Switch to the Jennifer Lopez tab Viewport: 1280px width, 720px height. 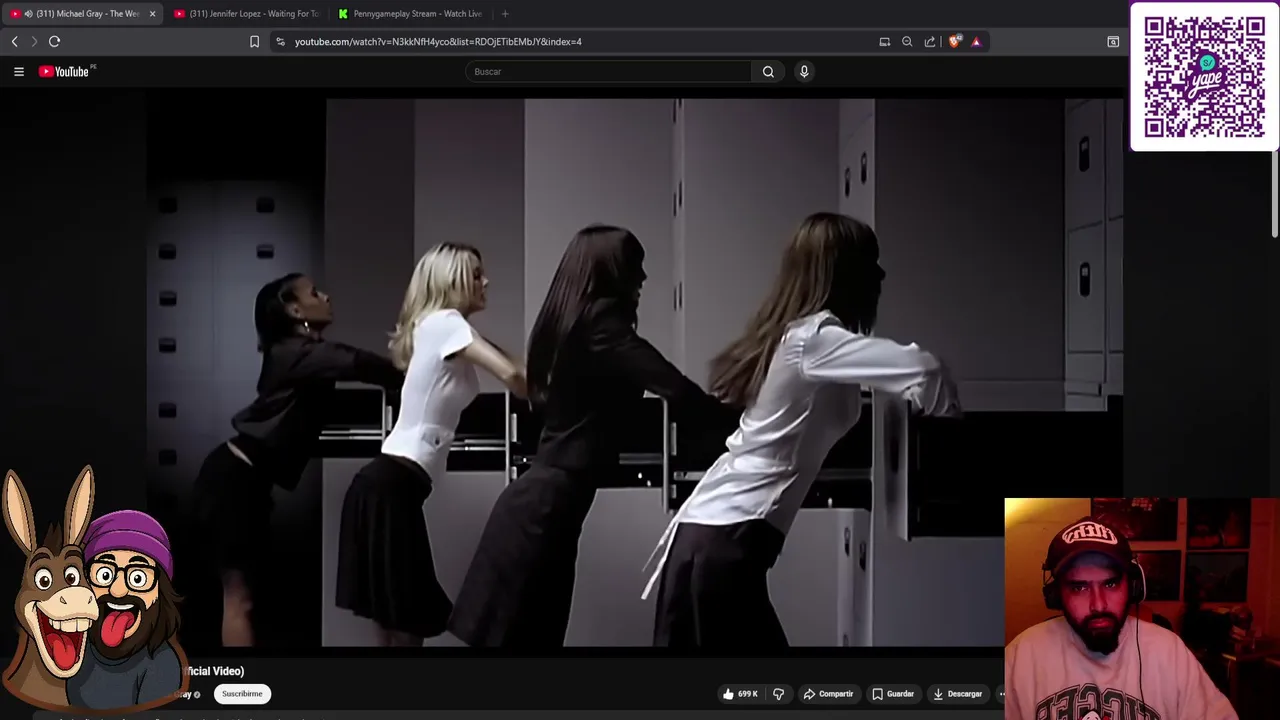pos(247,14)
